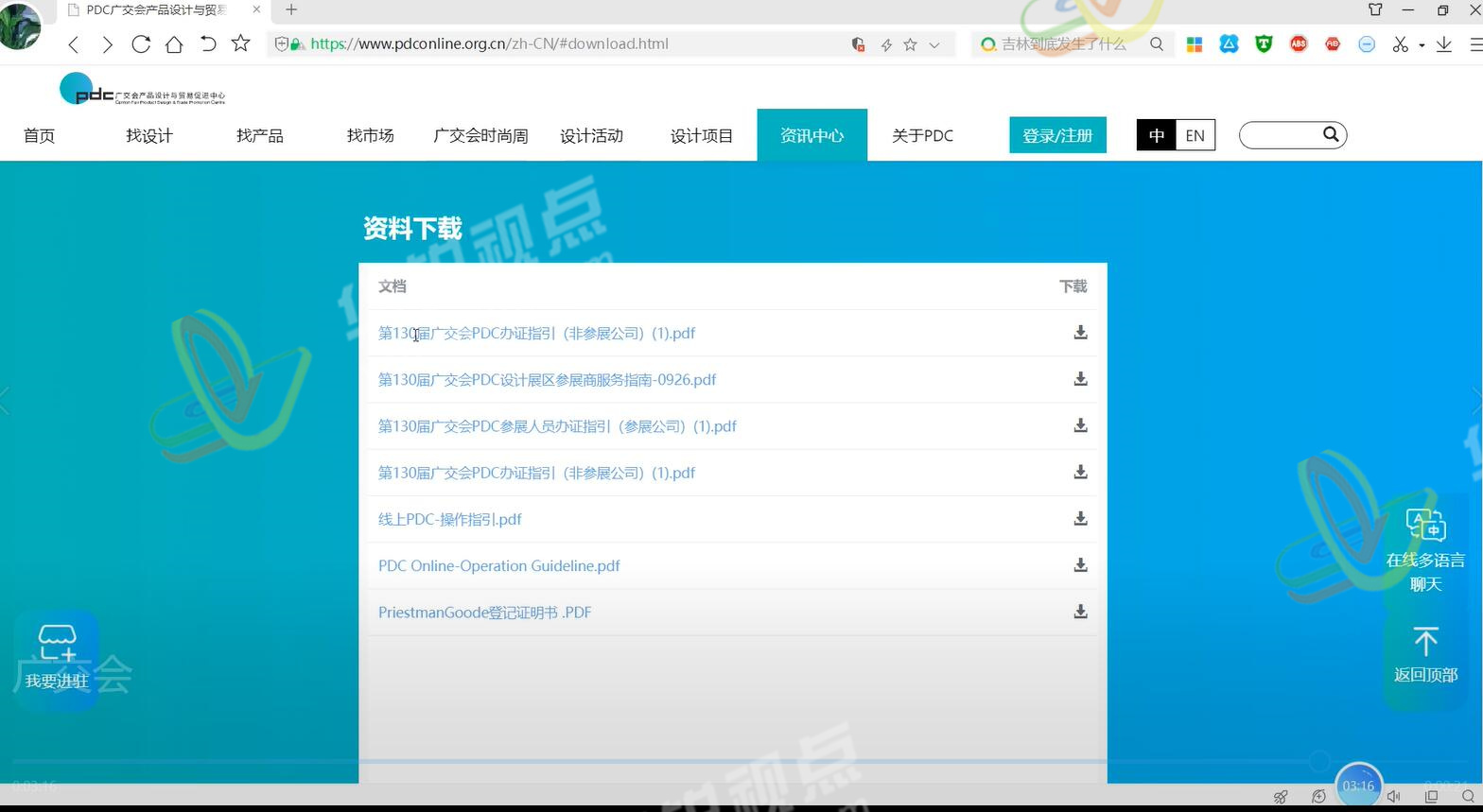The image size is (1483, 812).
Task: Click the browser forward arrow
Action: tap(107, 44)
